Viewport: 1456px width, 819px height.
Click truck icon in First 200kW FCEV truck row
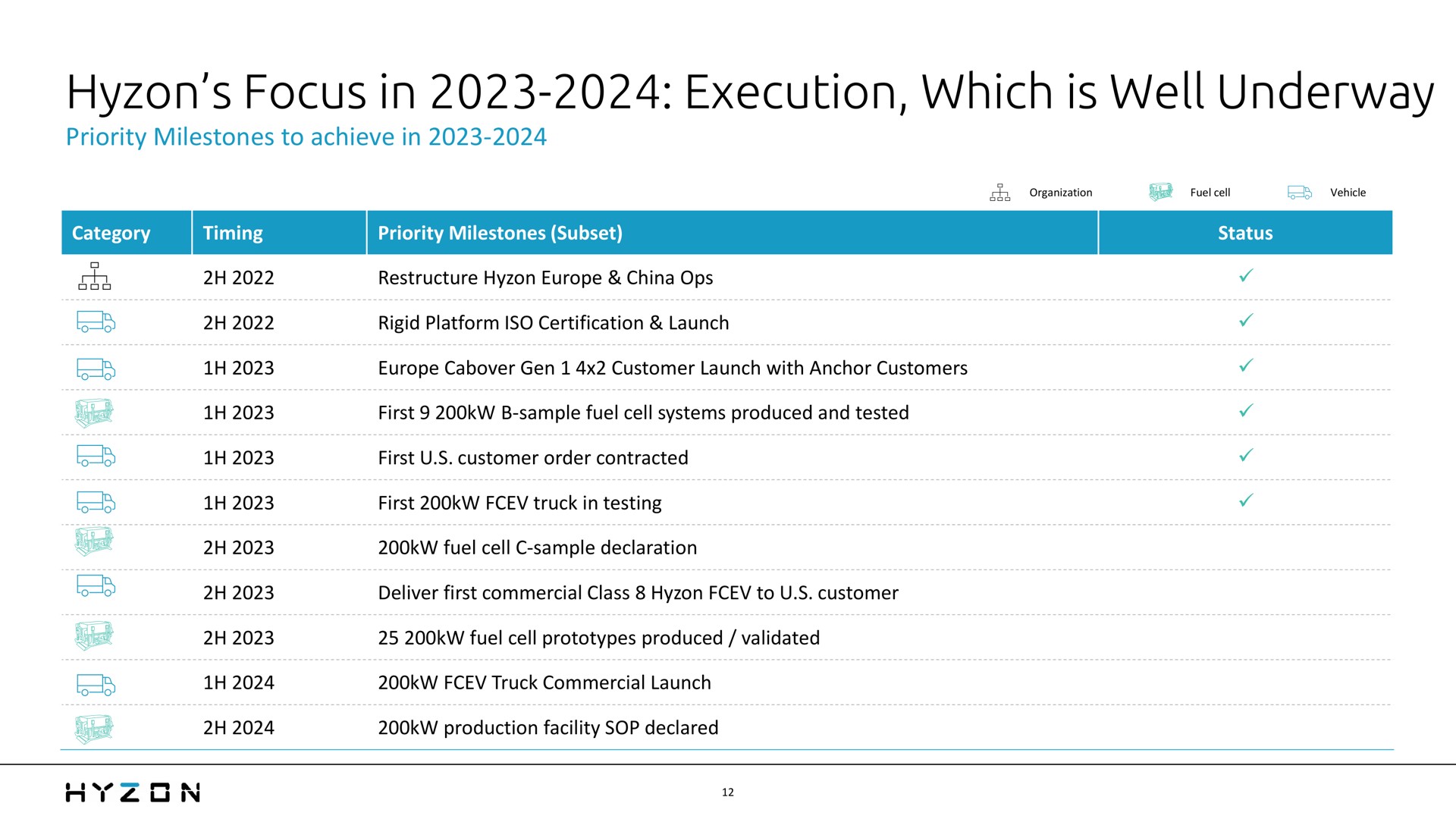(96, 502)
